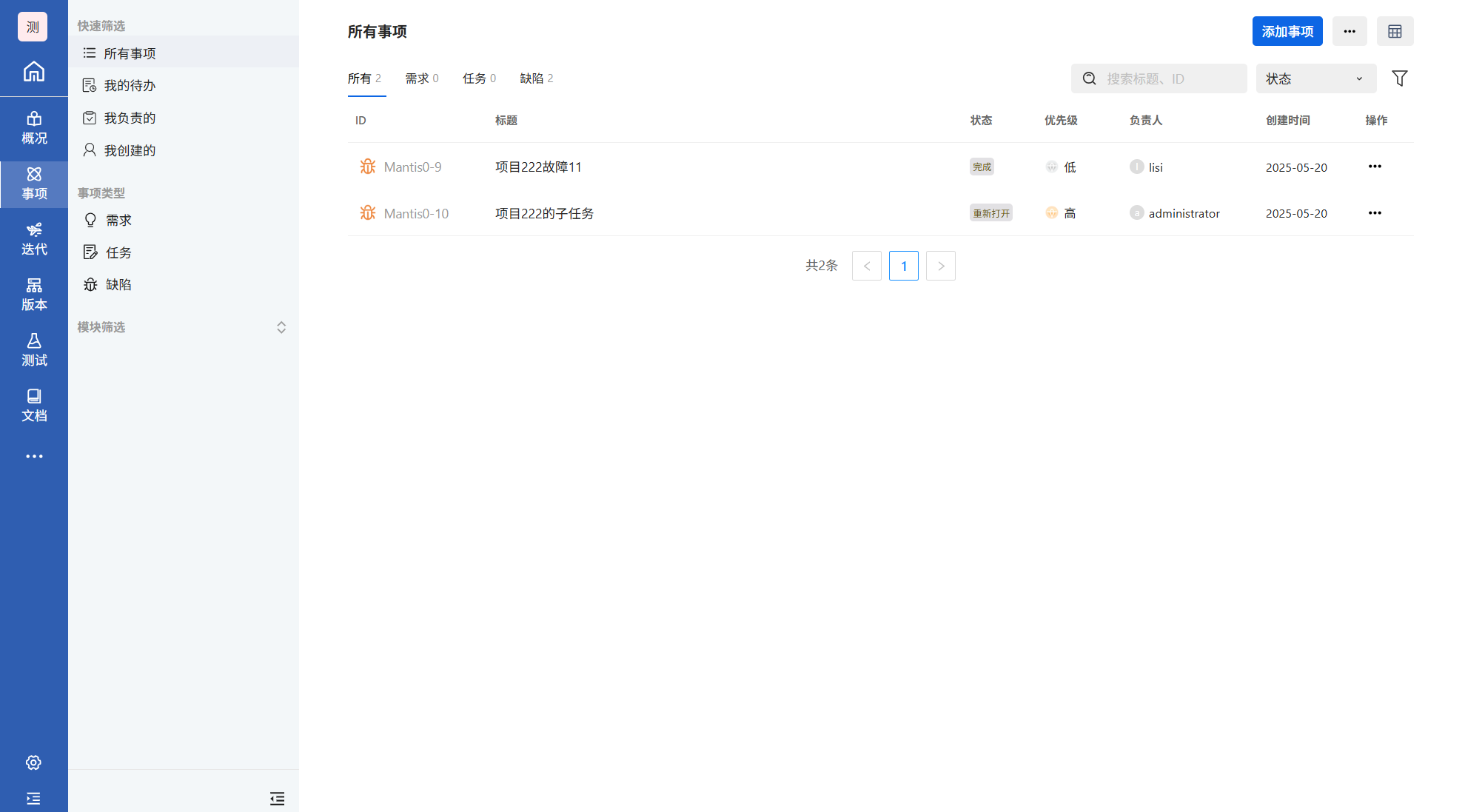
Task: Change the 高 priority of Mantis0-10
Action: click(1061, 213)
